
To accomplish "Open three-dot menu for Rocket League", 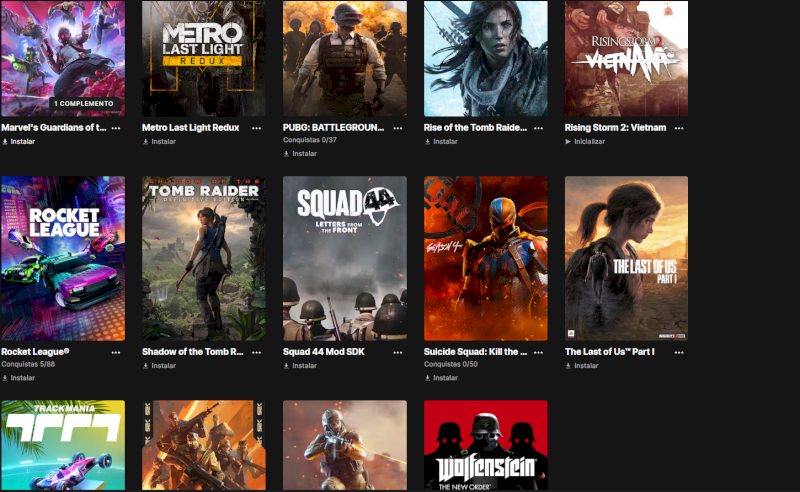I will pyautogui.click(x=116, y=352).
